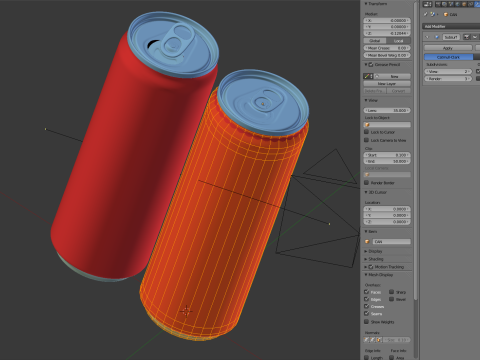The image size is (480, 360).
Task: Select Local transform orientation
Action: pos(399,41)
